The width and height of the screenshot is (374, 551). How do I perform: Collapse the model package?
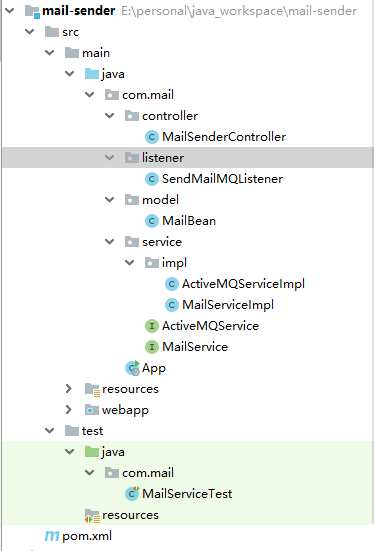pos(110,200)
